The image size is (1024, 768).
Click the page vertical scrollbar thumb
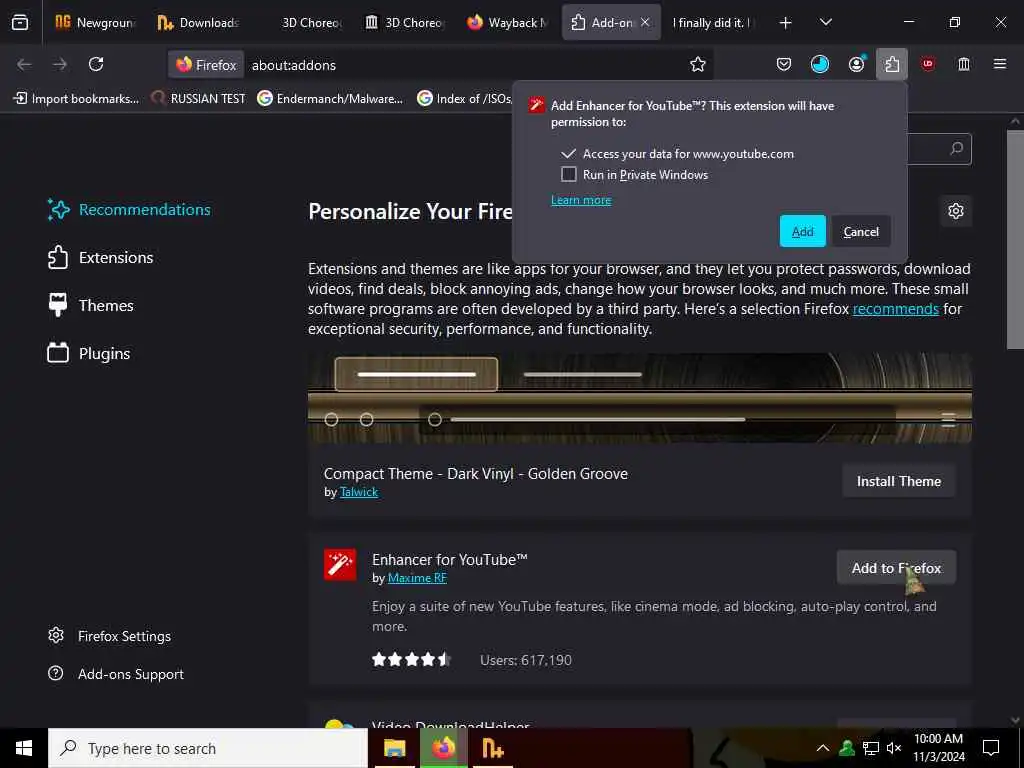pyautogui.click(x=1015, y=238)
